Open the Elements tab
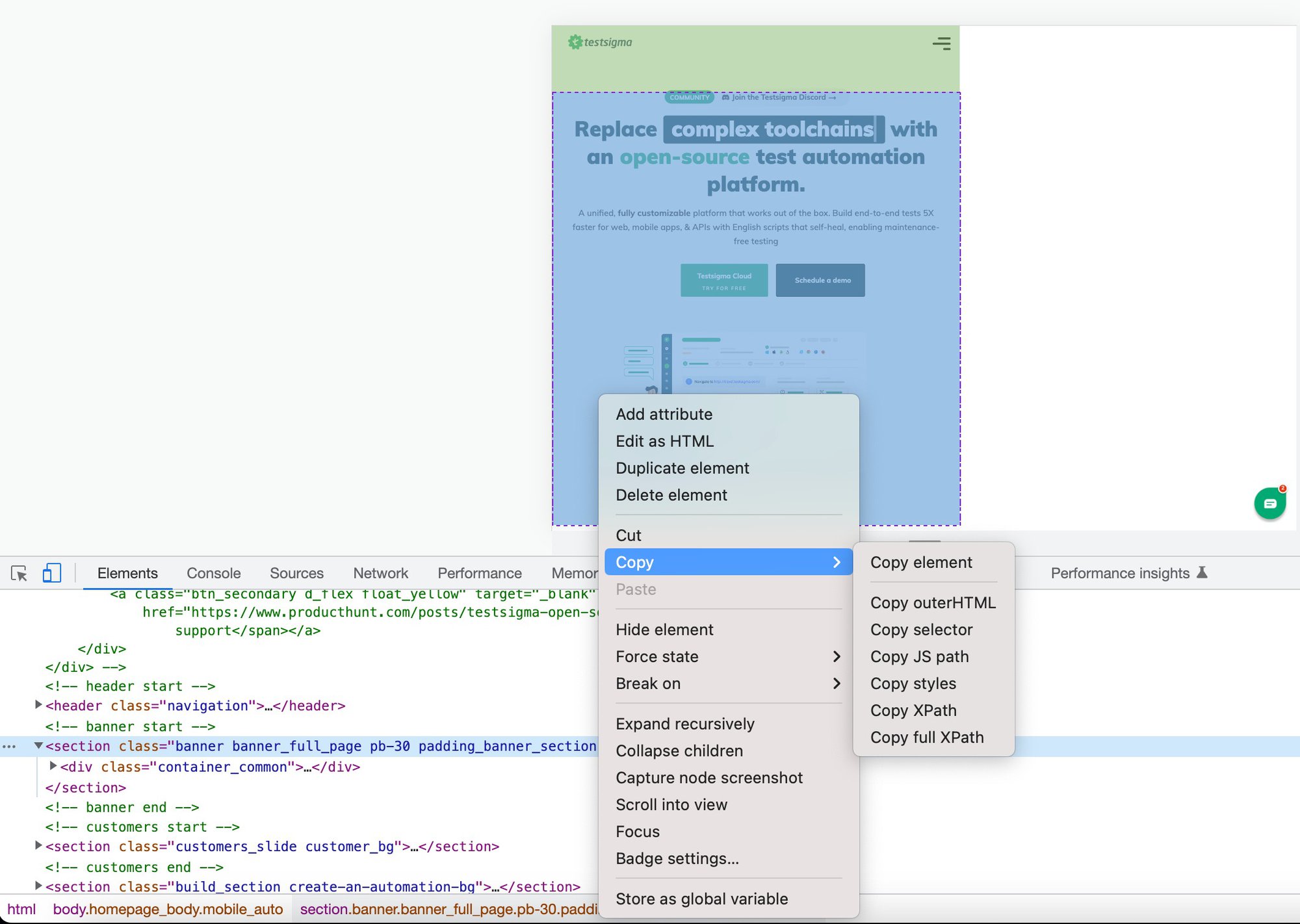The image size is (1300, 924). tap(127, 573)
